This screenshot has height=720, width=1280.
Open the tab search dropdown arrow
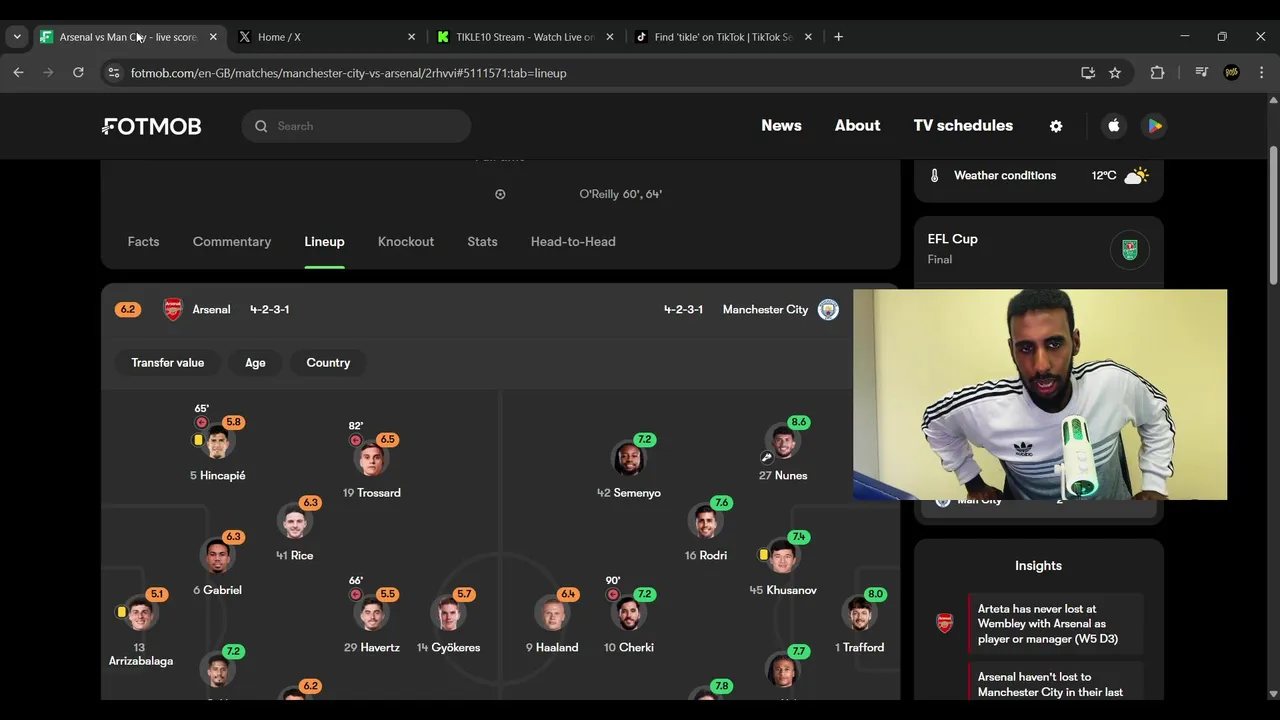tap(17, 37)
